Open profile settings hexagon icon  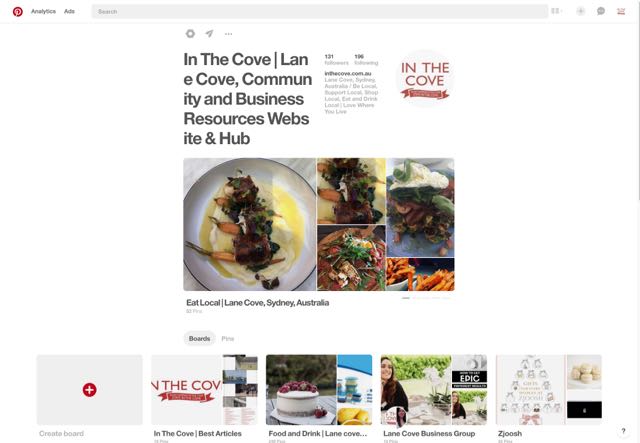[190, 33]
